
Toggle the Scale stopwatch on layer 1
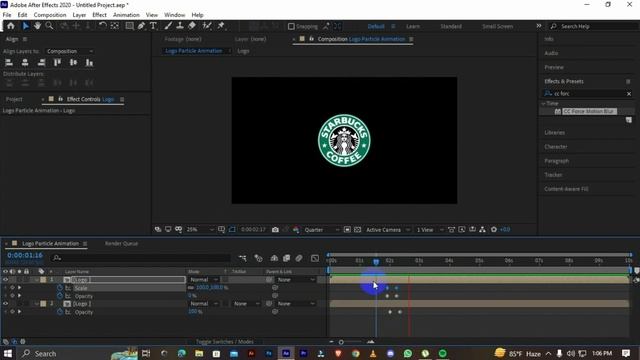click(x=60, y=288)
